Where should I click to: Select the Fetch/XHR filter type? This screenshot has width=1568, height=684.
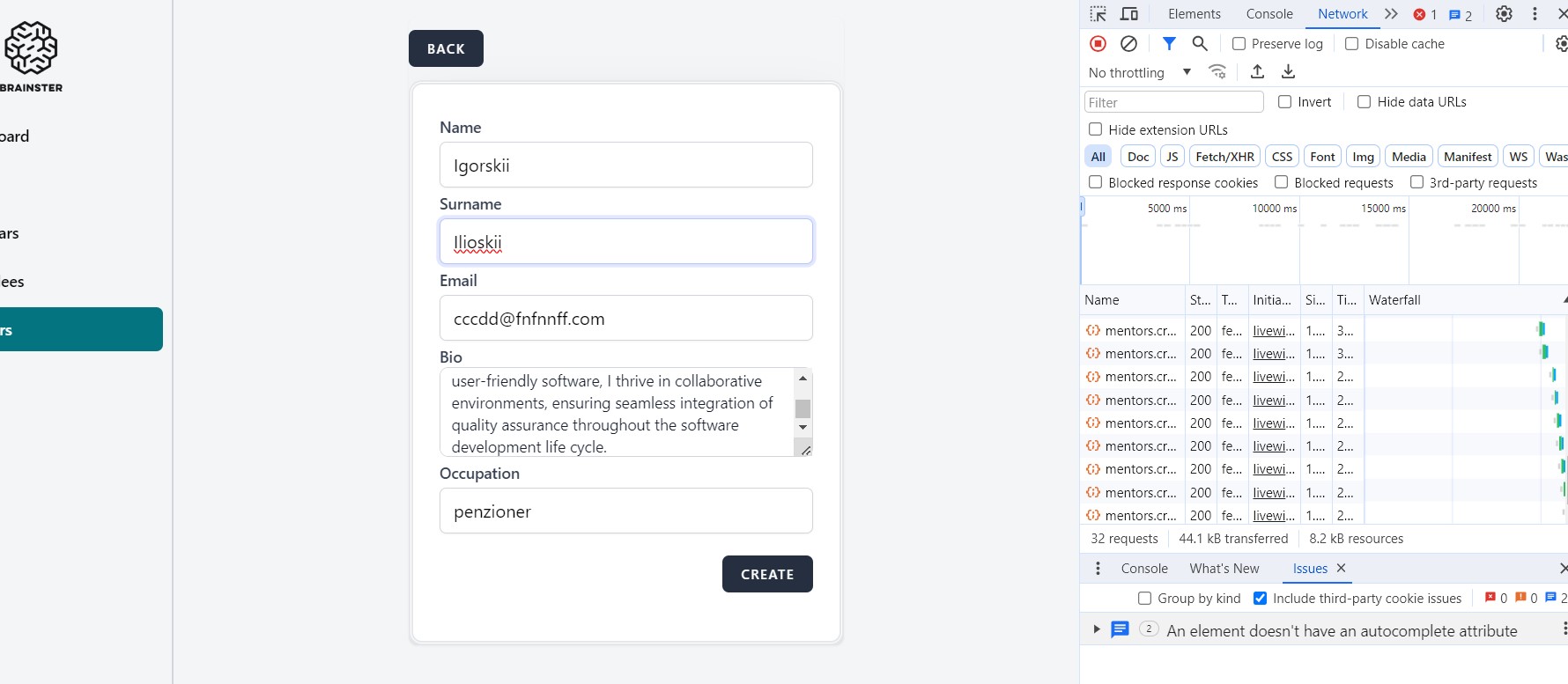point(1224,157)
